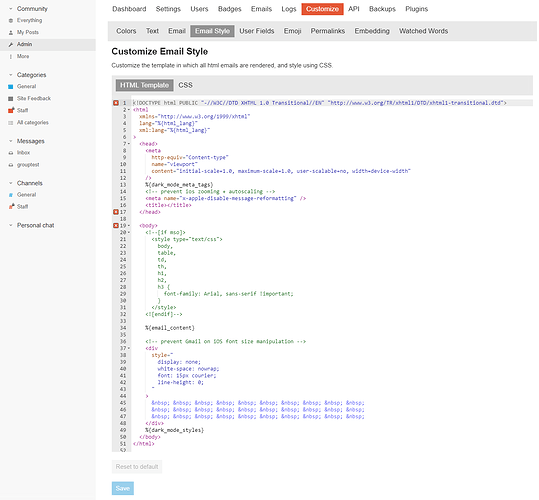Select the HTML Template editor tab
This screenshot has width=539, height=500.
coord(144,85)
